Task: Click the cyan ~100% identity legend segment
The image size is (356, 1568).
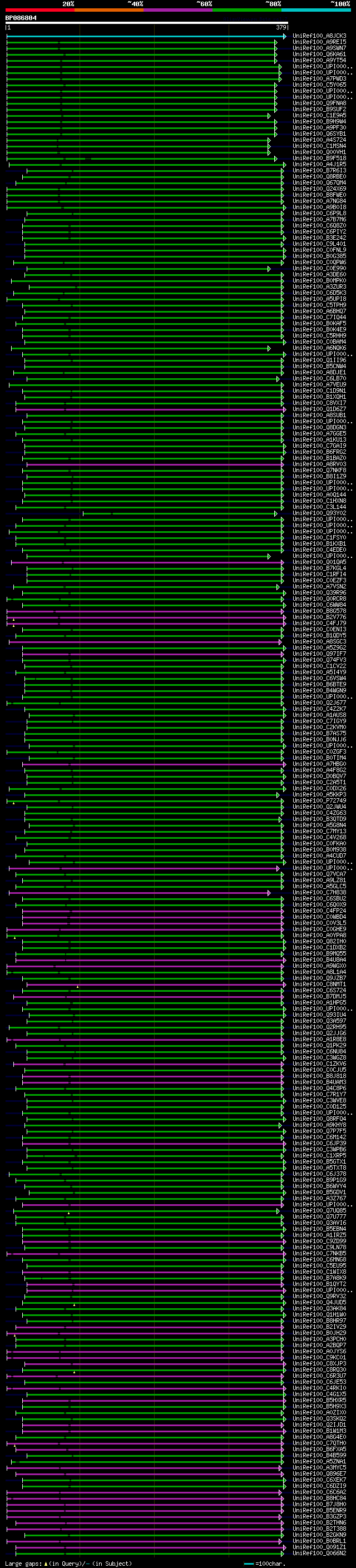Action: click(x=316, y=10)
